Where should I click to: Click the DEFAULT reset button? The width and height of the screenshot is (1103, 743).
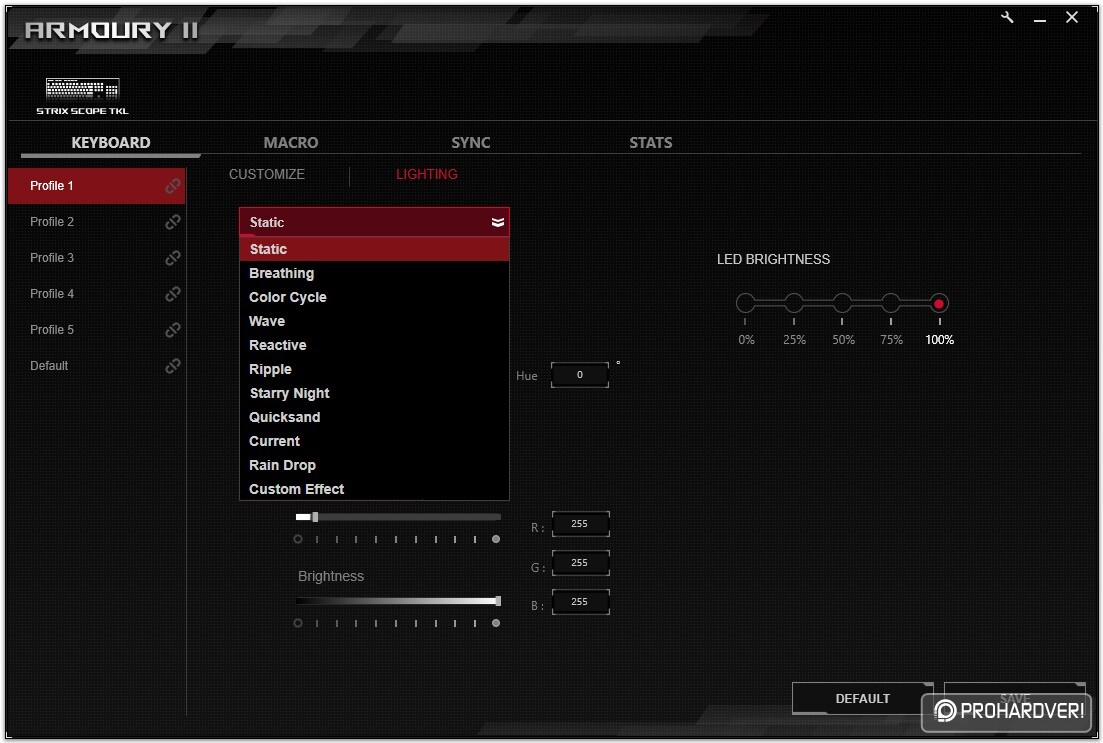pyautogui.click(x=862, y=698)
